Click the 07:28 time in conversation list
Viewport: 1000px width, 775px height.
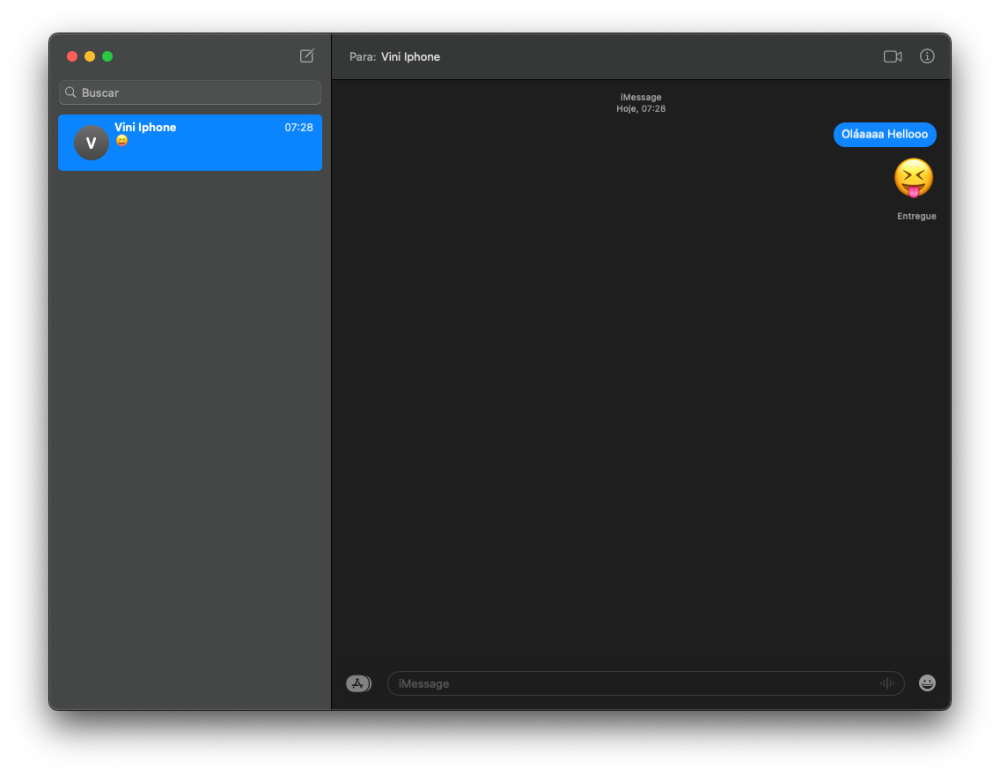click(298, 128)
